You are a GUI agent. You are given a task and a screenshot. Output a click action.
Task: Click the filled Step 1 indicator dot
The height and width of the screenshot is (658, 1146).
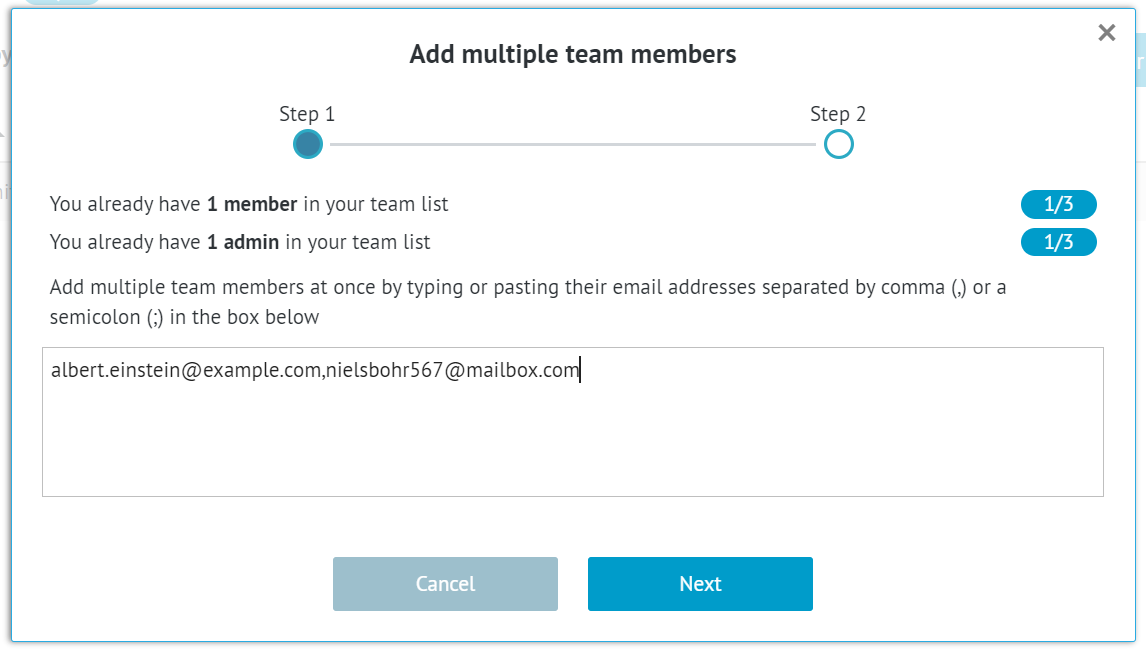point(308,144)
